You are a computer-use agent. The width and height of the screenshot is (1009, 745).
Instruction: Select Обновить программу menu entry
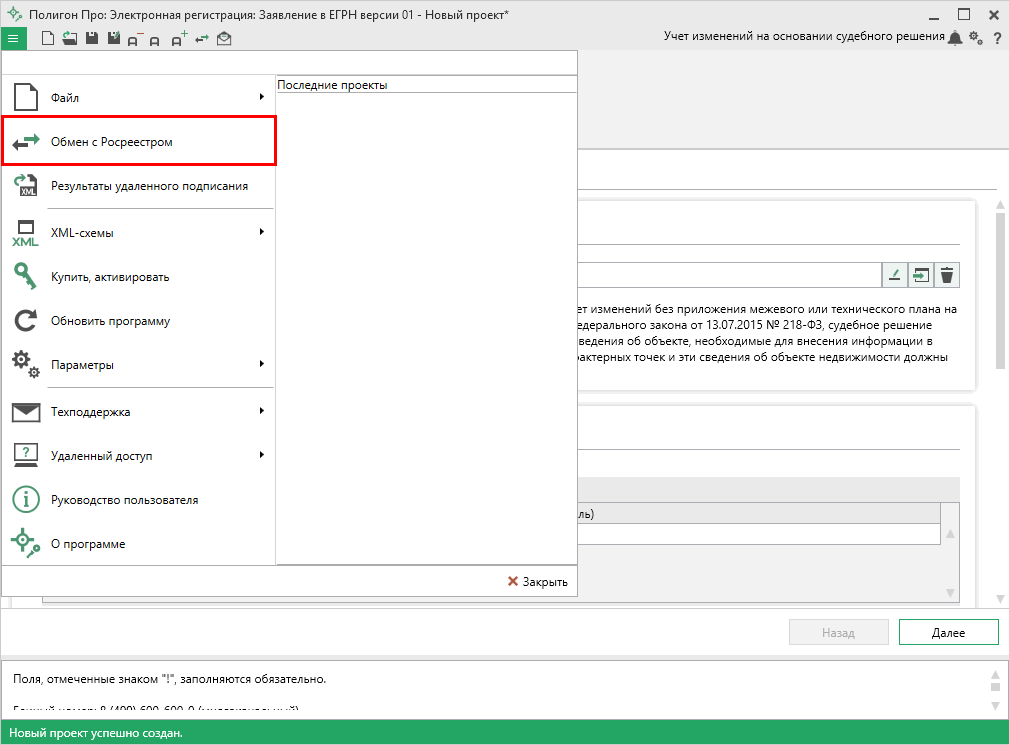139,321
